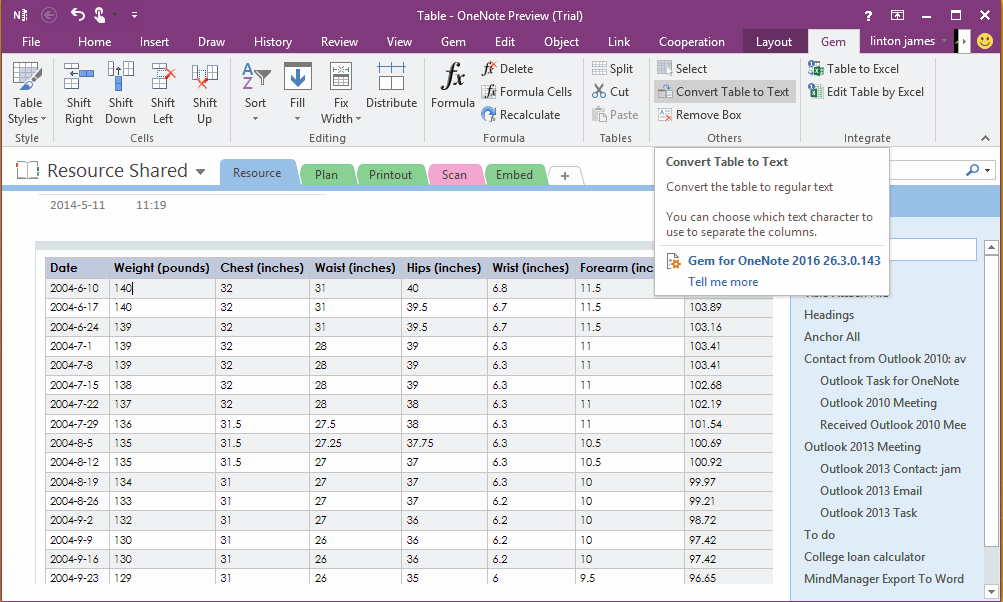Click Remove Box button
Screen dimensions: 1003x602
(700, 115)
